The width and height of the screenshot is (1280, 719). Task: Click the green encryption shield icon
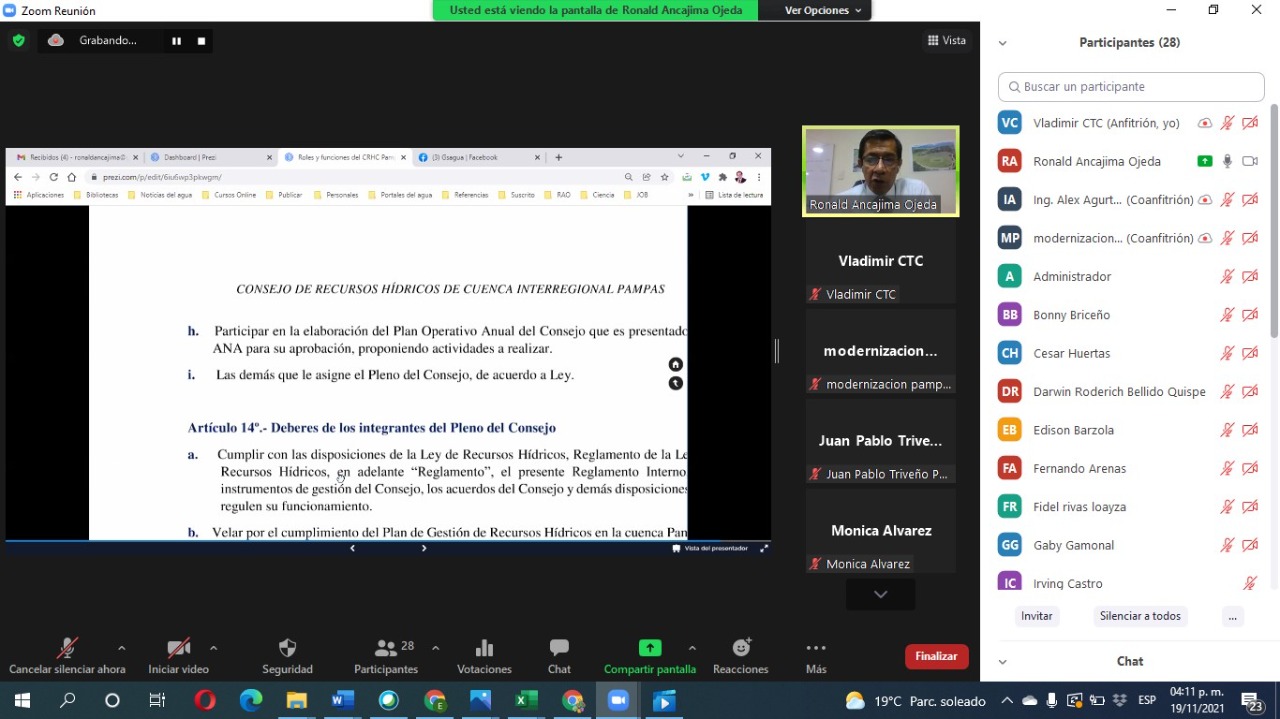click(18, 41)
